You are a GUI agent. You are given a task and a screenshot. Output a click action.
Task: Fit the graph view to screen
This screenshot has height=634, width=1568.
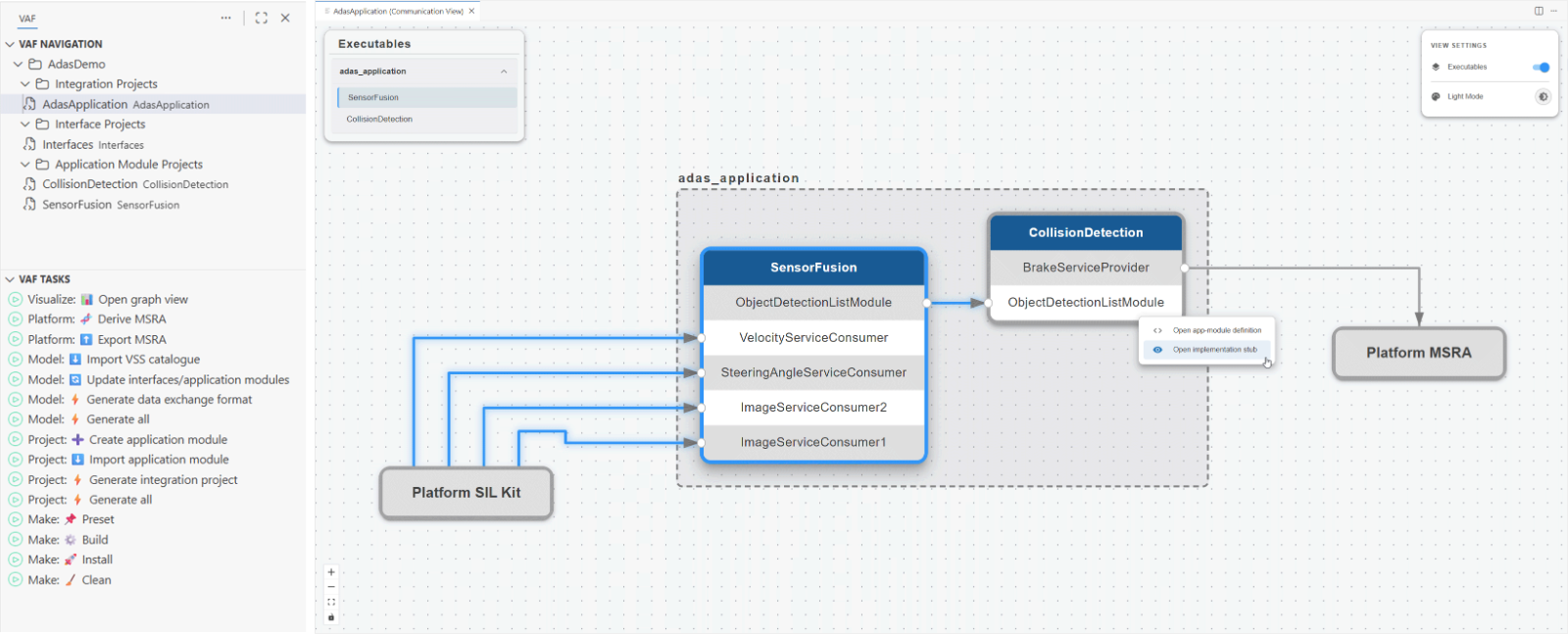[x=331, y=602]
